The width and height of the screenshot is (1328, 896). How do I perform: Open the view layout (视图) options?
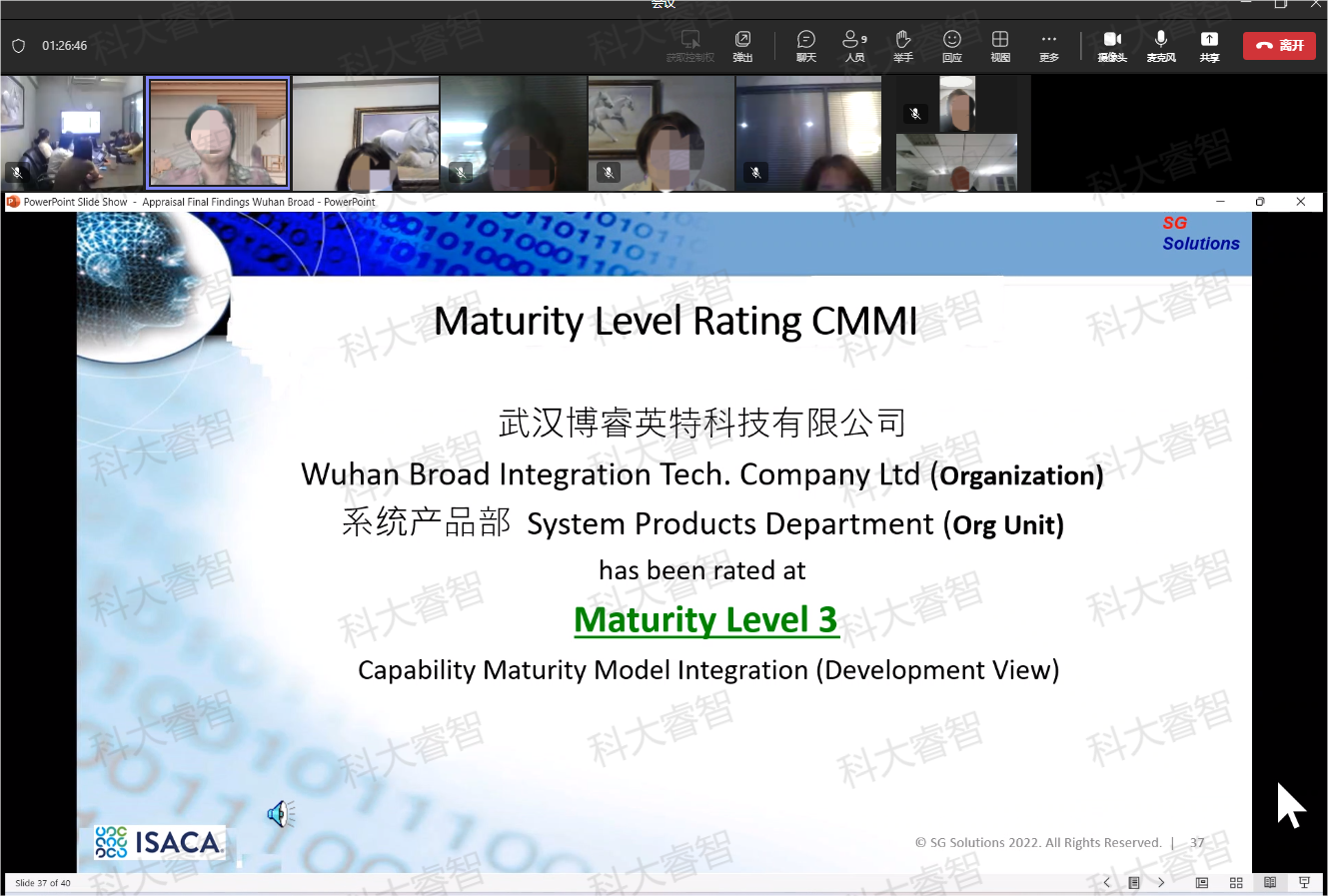click(x=1000, y=45)
